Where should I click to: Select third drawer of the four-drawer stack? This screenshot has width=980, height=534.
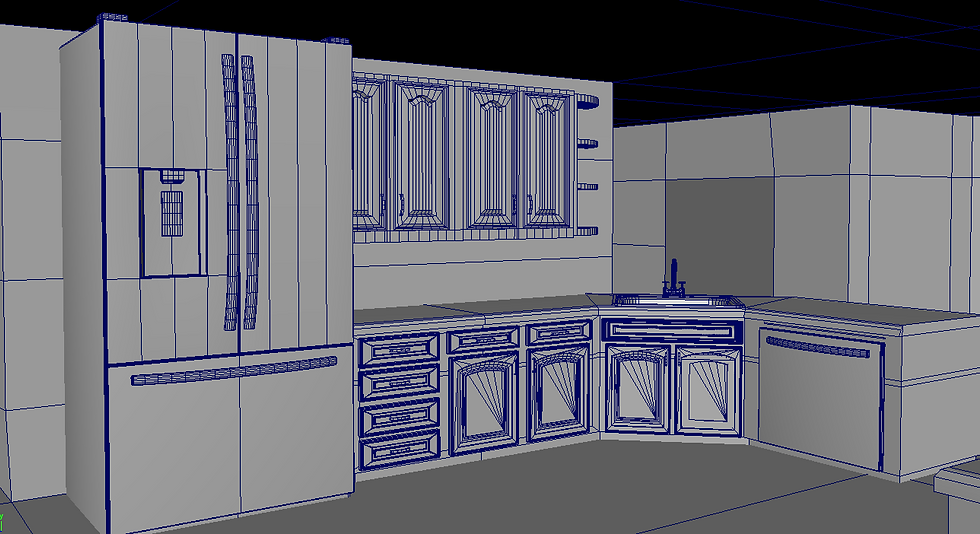coord(399,416)
